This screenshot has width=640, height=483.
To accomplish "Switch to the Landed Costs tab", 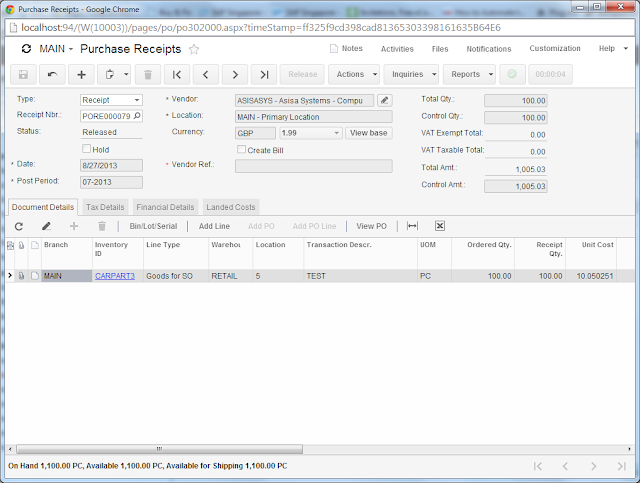I will point(231,207).
